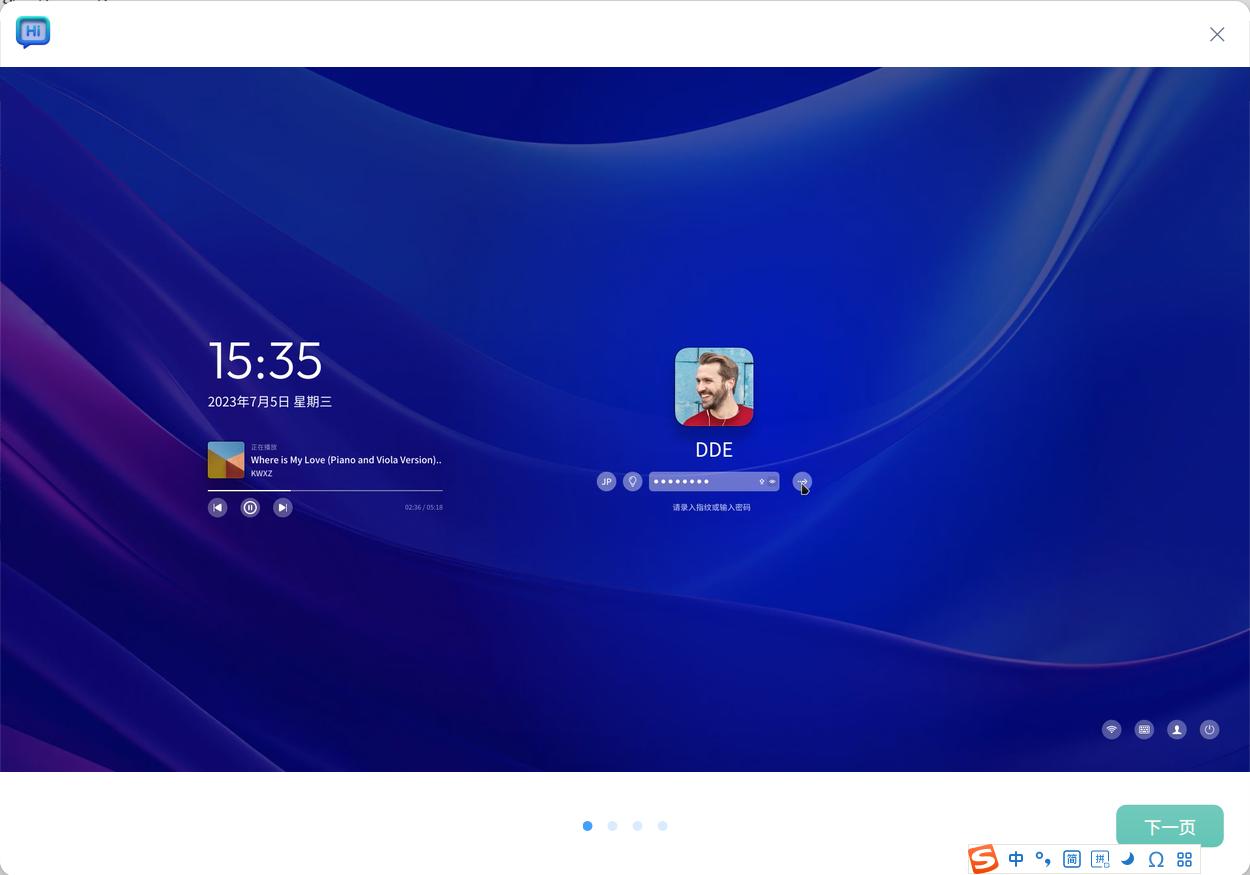Screen dimensions: 1250x875
Task: Toggle password visibility eye icon
Action: 772,482
